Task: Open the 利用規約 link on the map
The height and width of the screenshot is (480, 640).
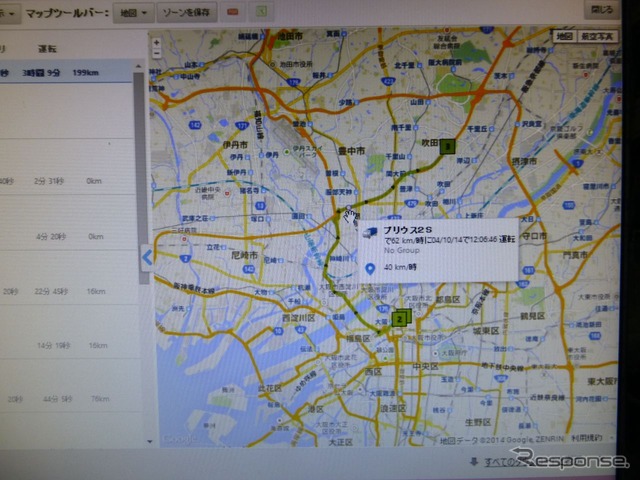Action: (587, 438)
